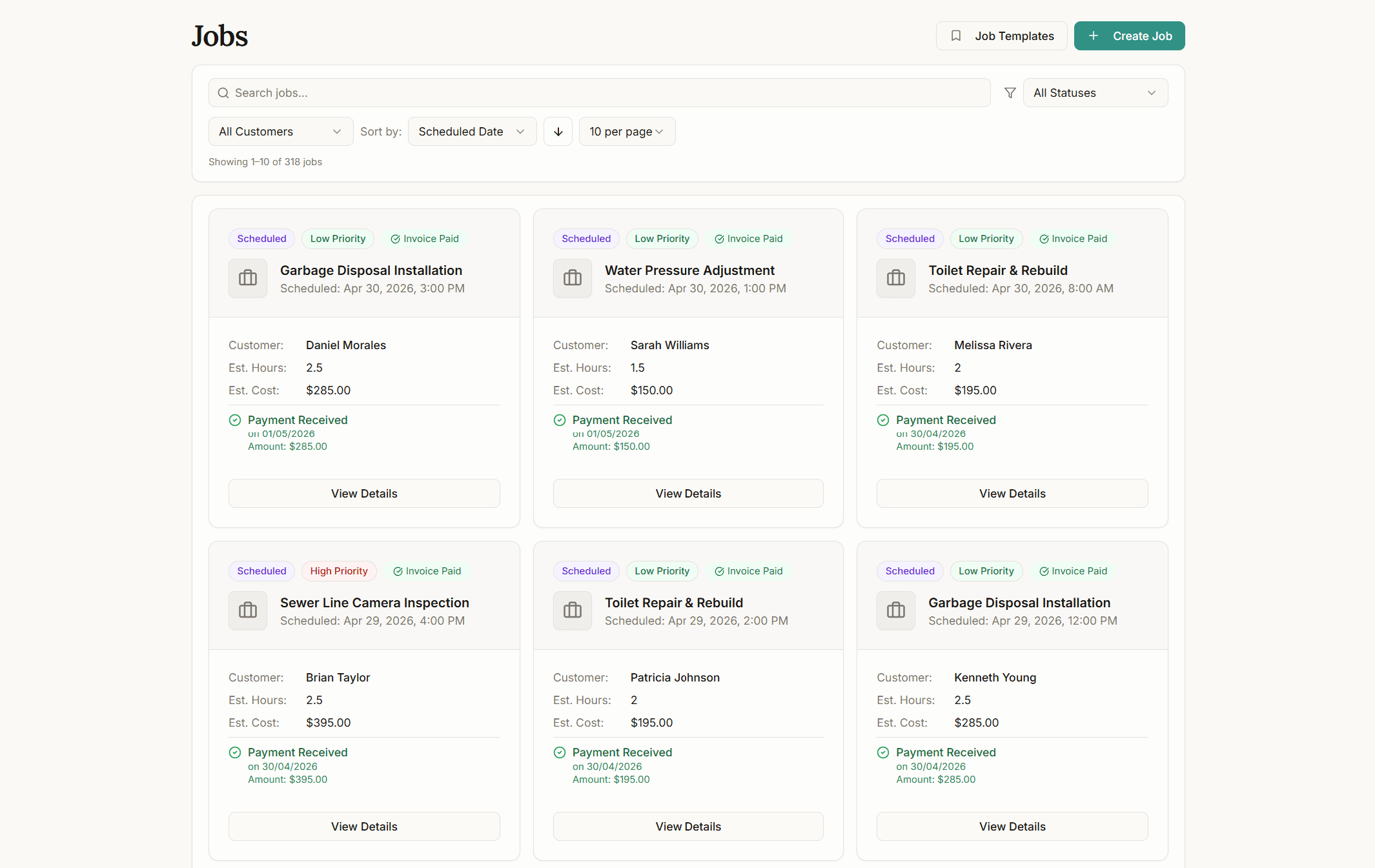This screenshot has height=868, width=1375.
Task: Click the briefcase icon for Kenneth Young's job
Action: point(896,611)
